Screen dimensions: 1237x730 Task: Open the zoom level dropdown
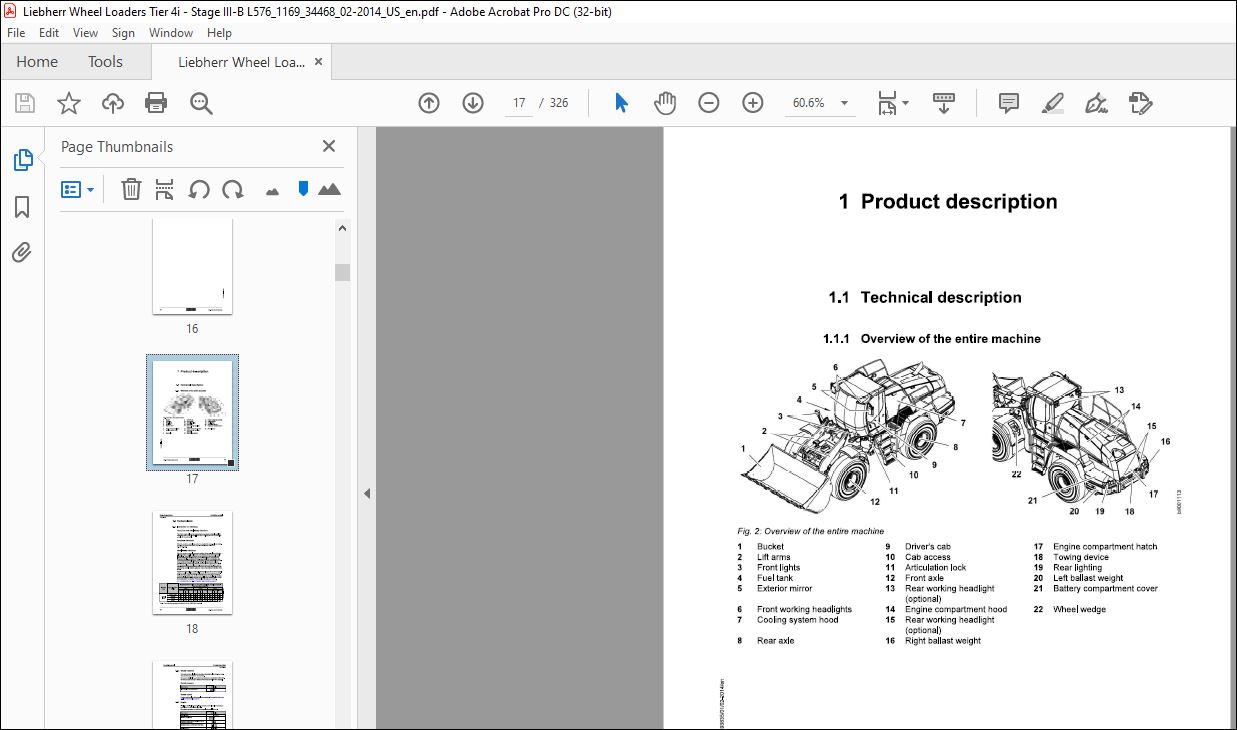844,103
